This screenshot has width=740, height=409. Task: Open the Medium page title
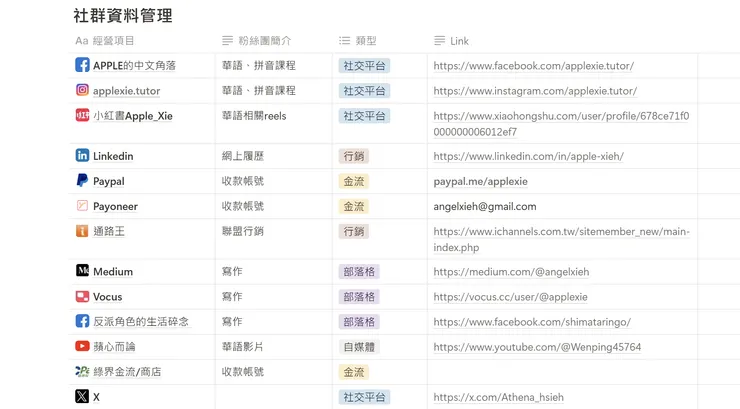[113, 271]
